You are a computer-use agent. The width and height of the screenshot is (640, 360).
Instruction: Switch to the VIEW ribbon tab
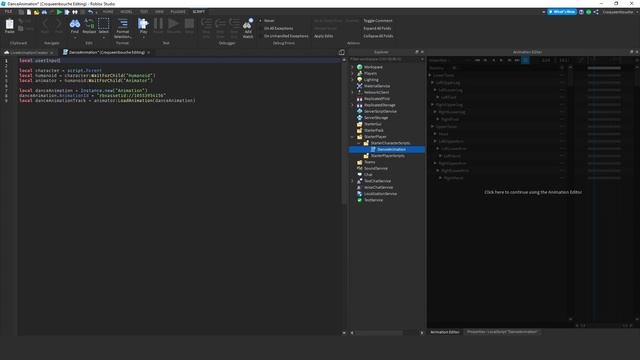159,12
